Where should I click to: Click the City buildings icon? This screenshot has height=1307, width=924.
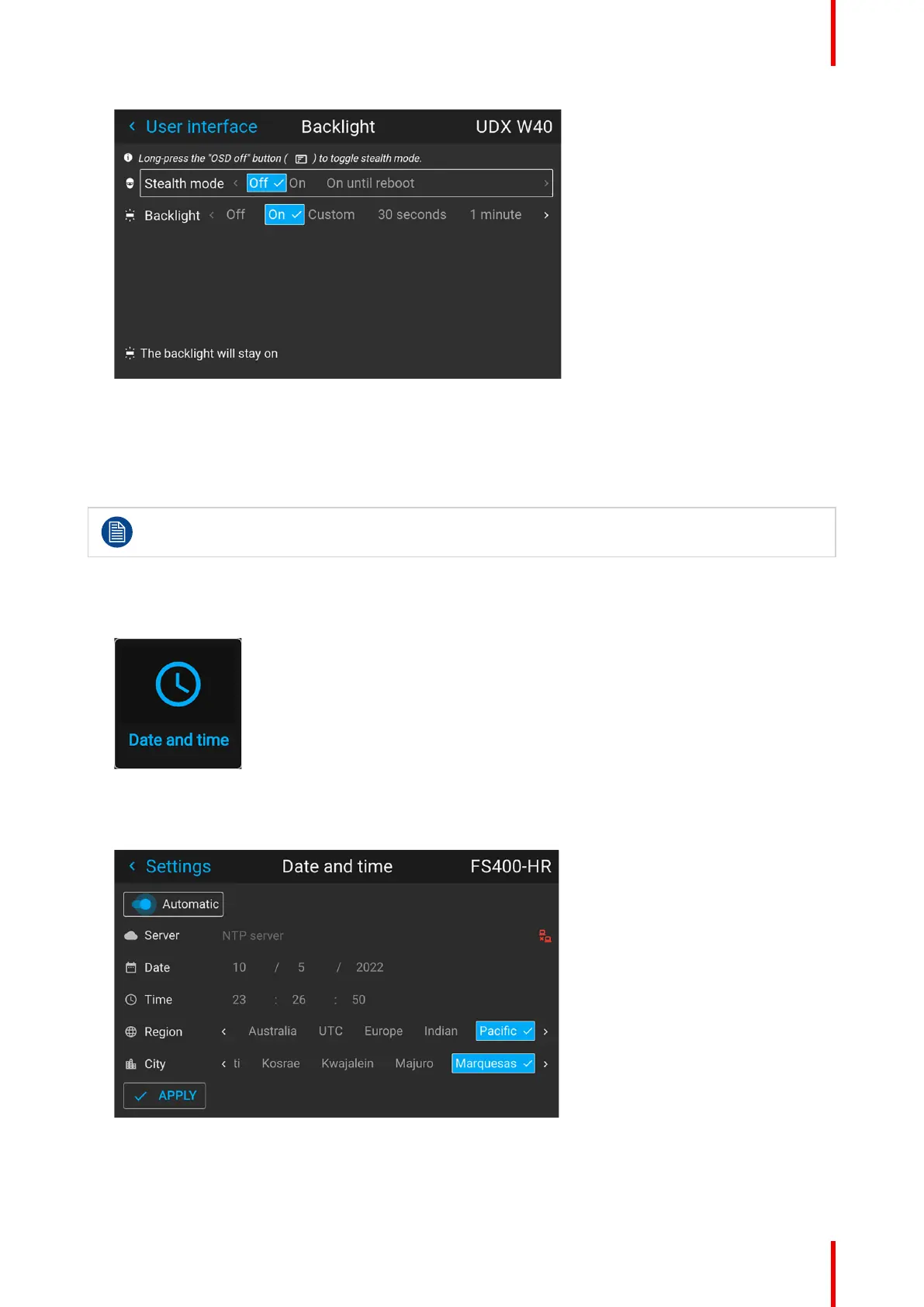click(131, 1064)
